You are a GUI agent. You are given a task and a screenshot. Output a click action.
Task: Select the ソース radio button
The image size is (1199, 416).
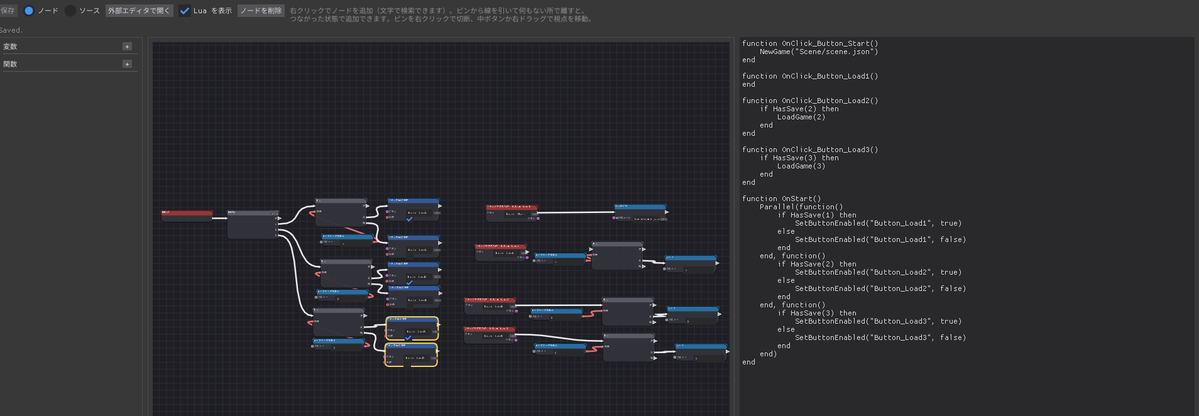70,11
